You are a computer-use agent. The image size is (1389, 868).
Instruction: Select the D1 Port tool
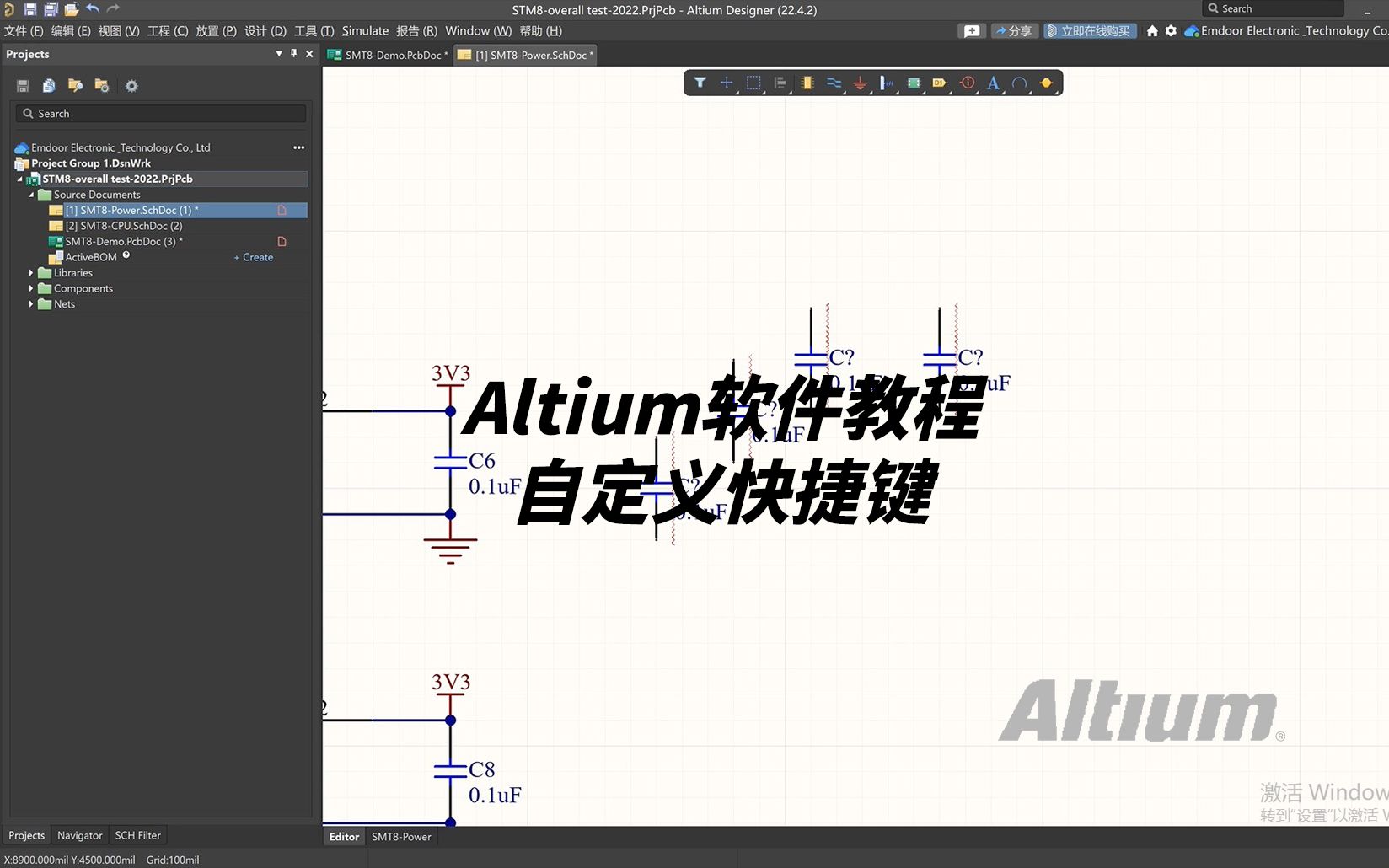click(940, 83)
